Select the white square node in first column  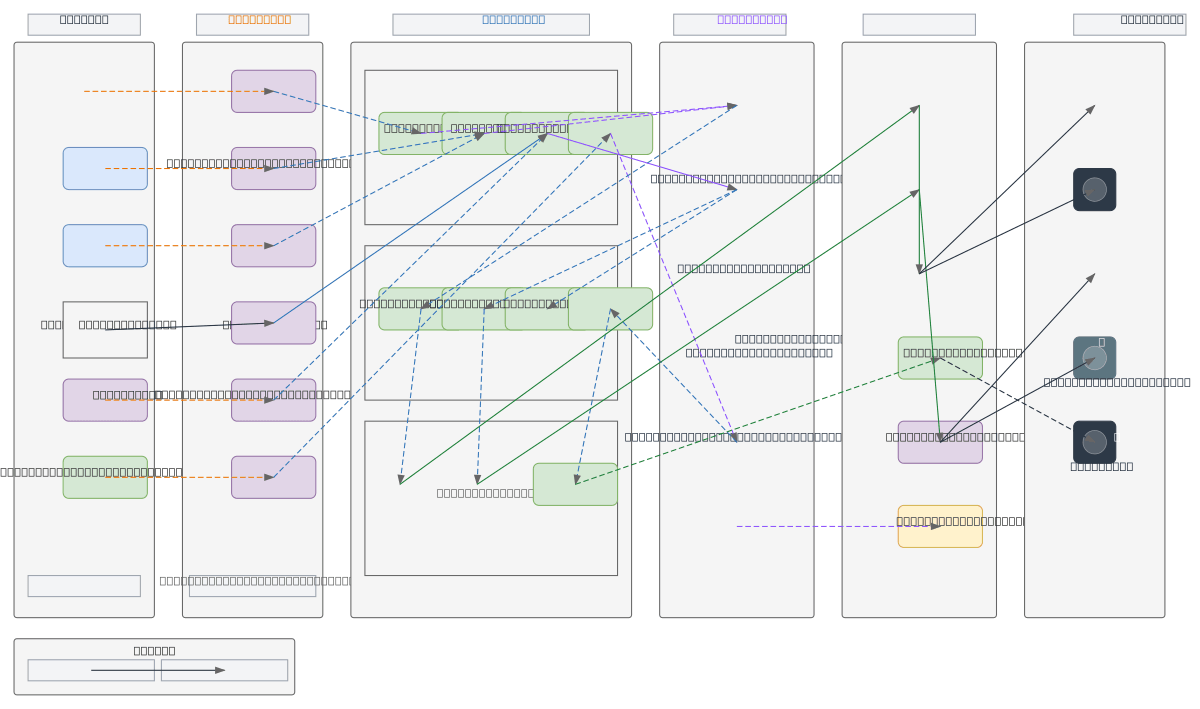(105, 330)
